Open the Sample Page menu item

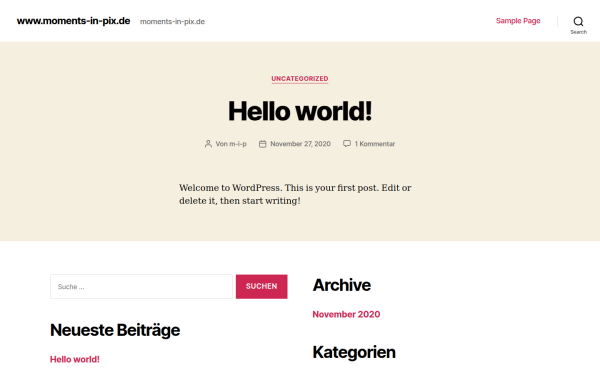518,21
